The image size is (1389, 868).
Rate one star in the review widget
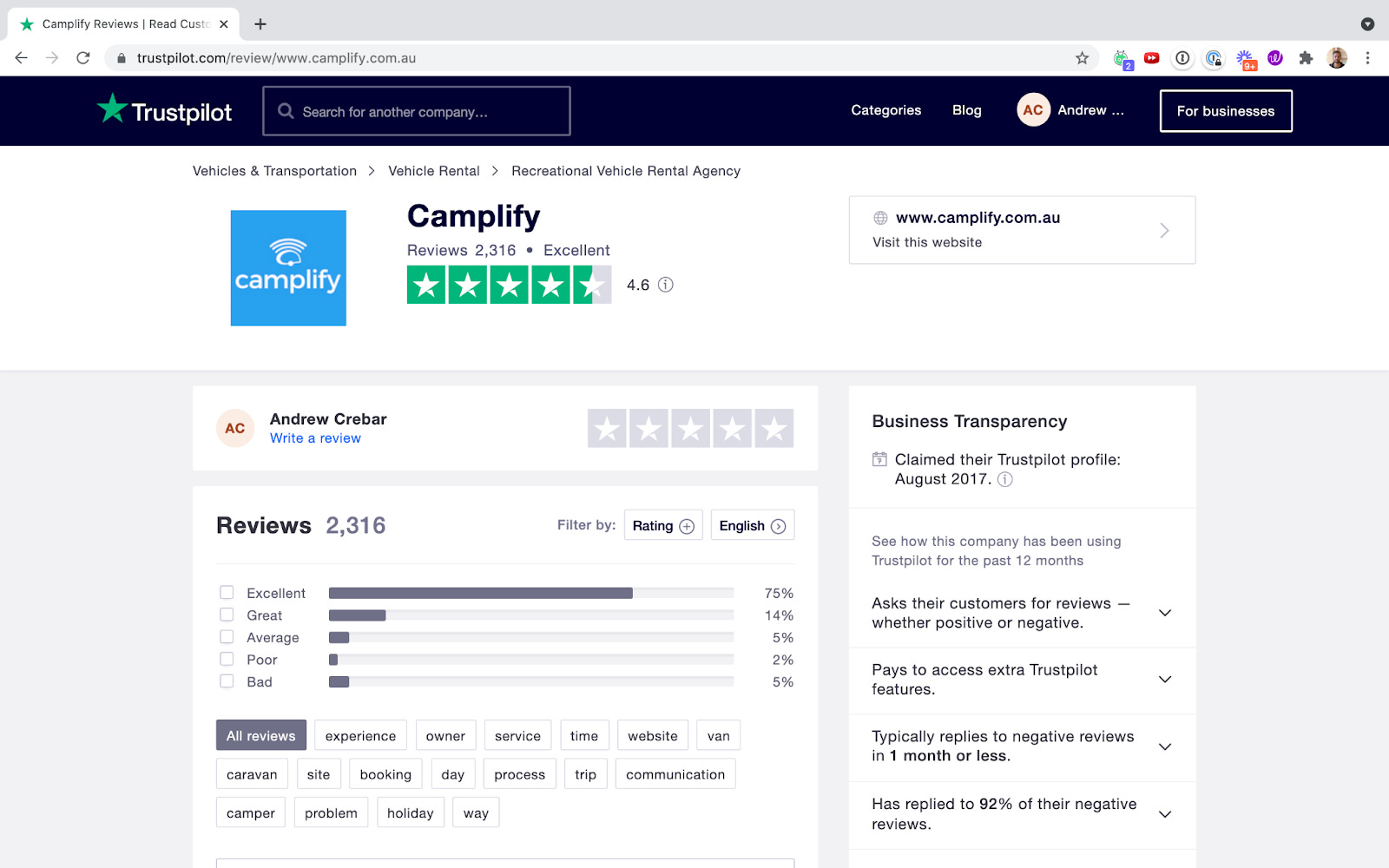click(x=608, y=429)
